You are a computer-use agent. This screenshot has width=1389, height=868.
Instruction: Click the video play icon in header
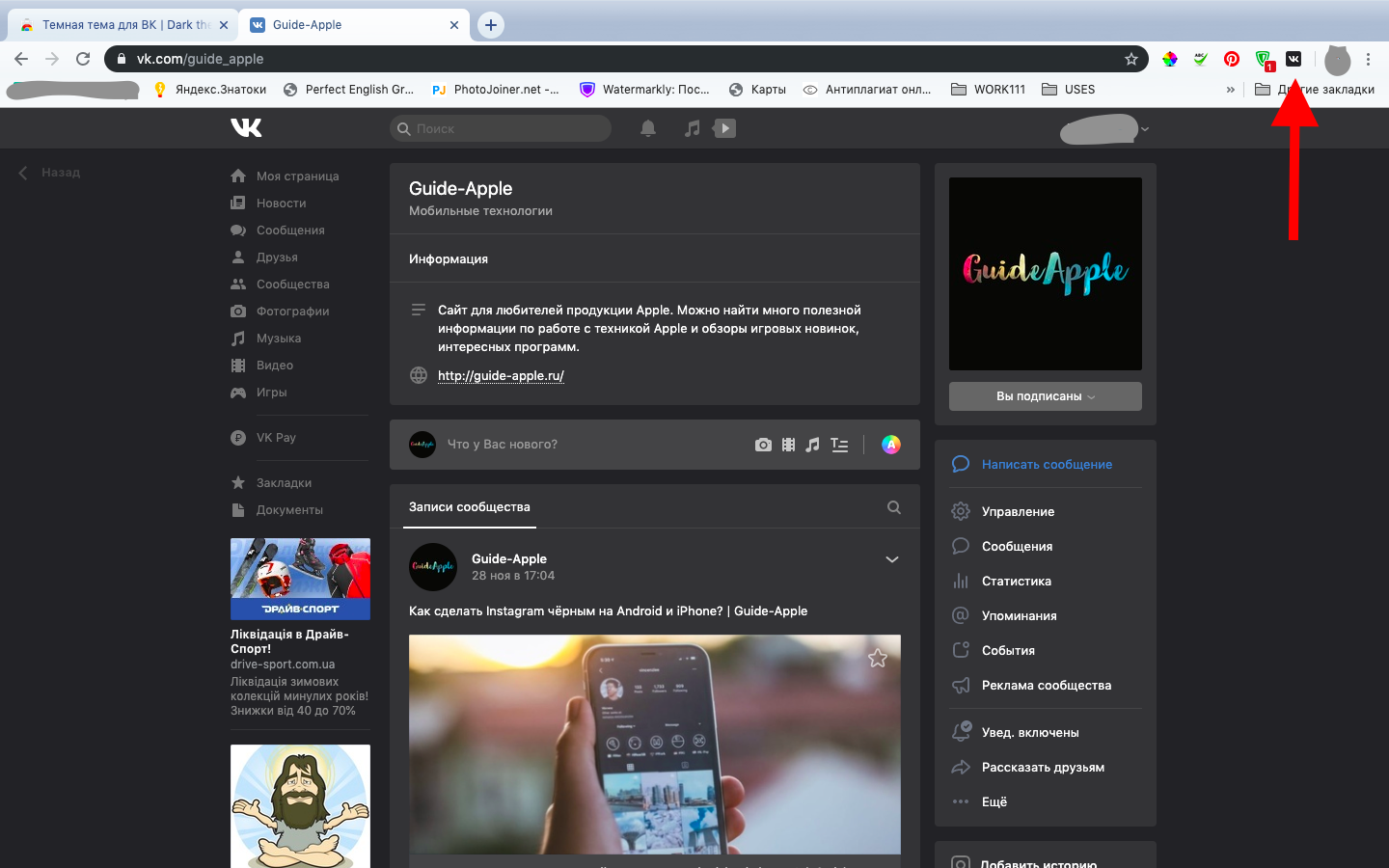(724, 127)
